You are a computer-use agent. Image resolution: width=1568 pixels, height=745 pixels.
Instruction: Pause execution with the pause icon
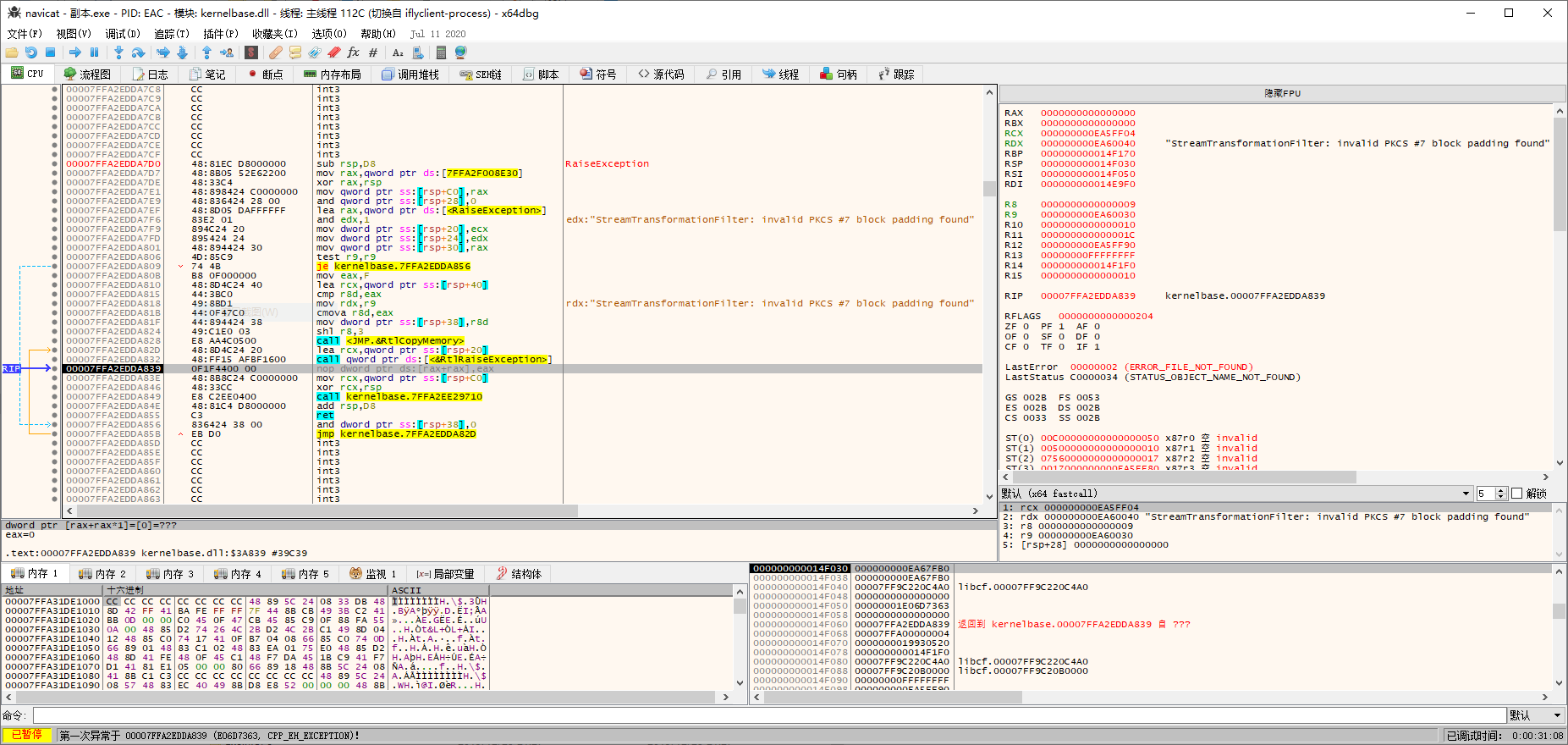click(94, 52)
